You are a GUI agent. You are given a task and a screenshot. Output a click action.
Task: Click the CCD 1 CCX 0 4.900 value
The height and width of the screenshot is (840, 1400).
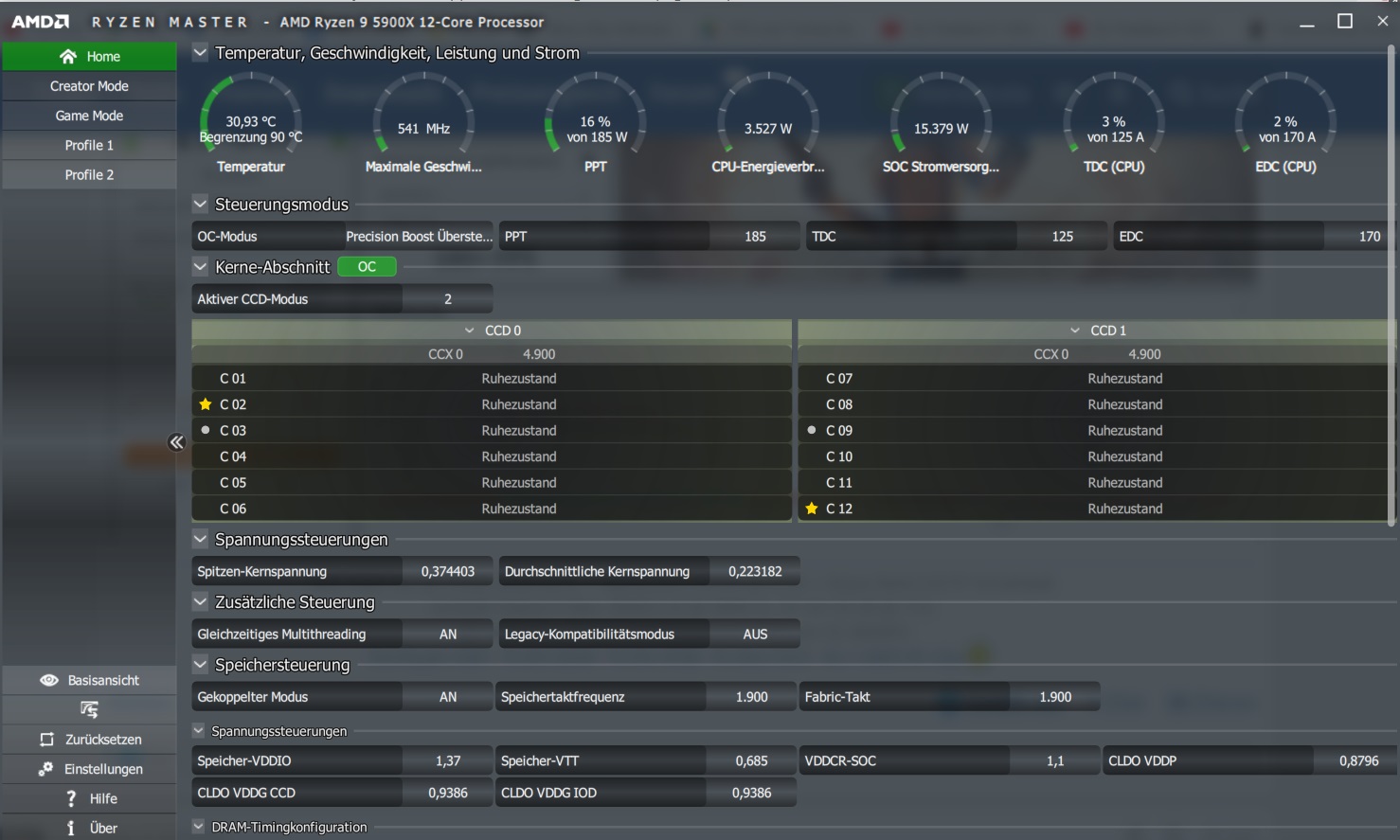pyautogui.click(x=1144, y=354)
